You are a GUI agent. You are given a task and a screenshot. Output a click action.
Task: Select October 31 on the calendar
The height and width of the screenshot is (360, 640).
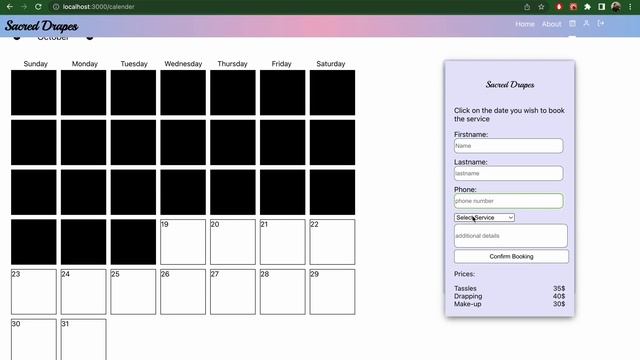pos(83,340)
